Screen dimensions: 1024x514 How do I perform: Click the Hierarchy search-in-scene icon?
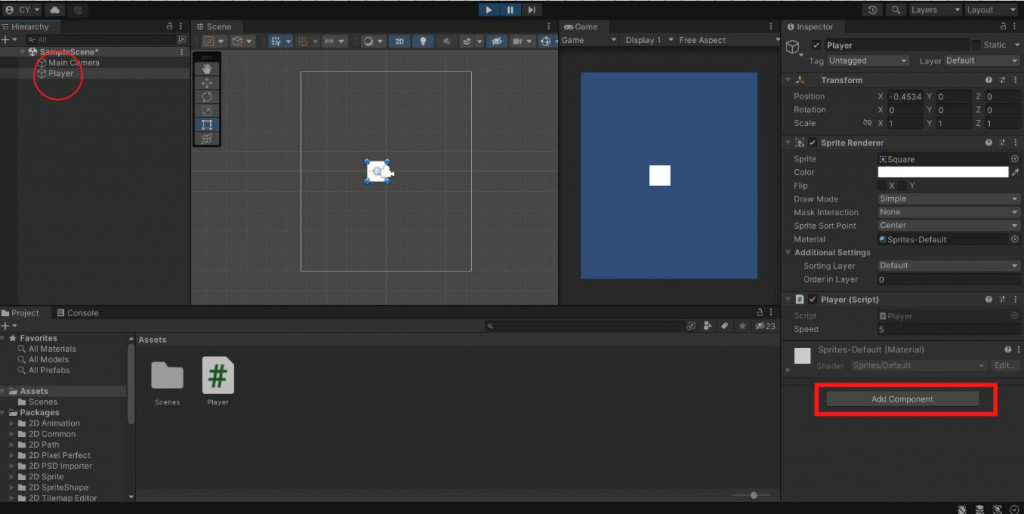[182, 40]
